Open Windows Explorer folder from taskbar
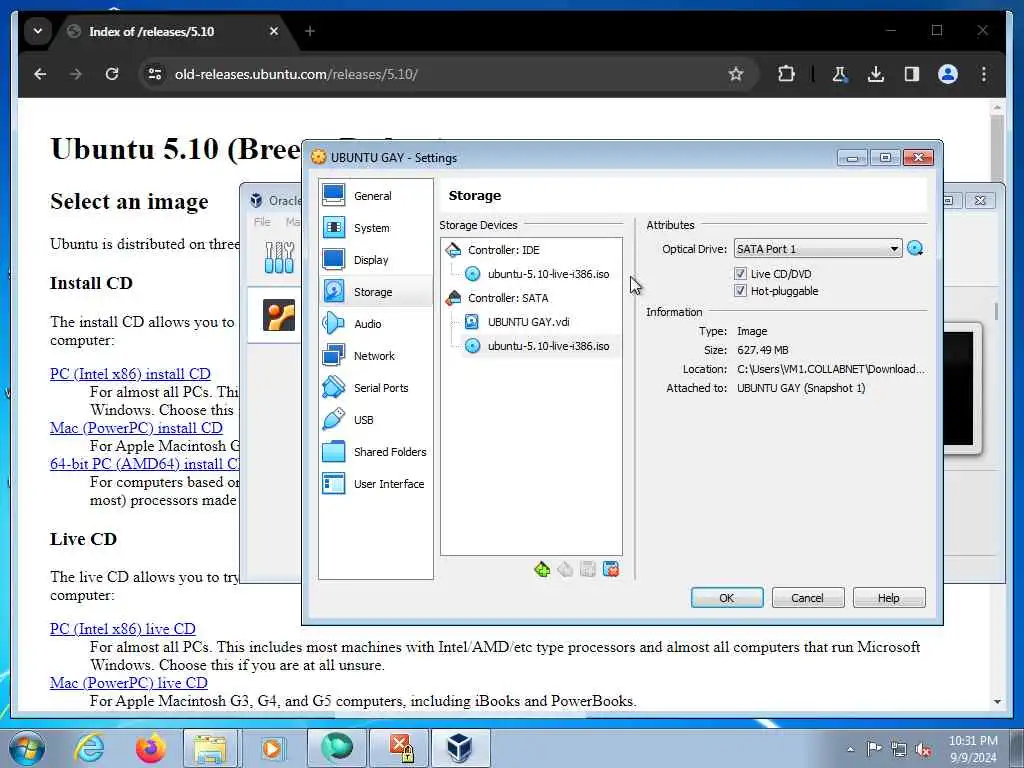The height and width of the screenshot is (768, 1024). point(211,748)
